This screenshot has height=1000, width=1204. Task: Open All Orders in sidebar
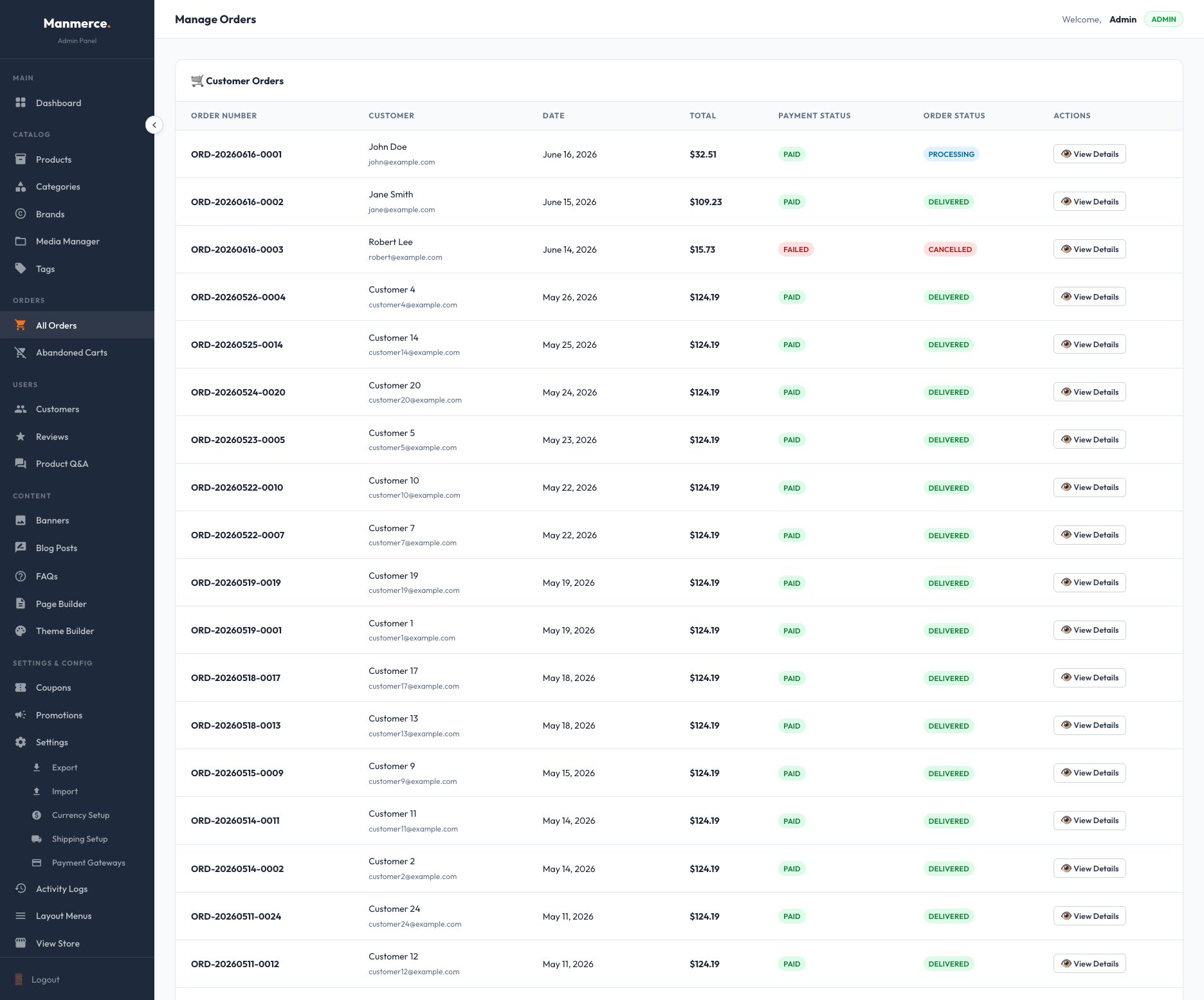coord(77,325)
